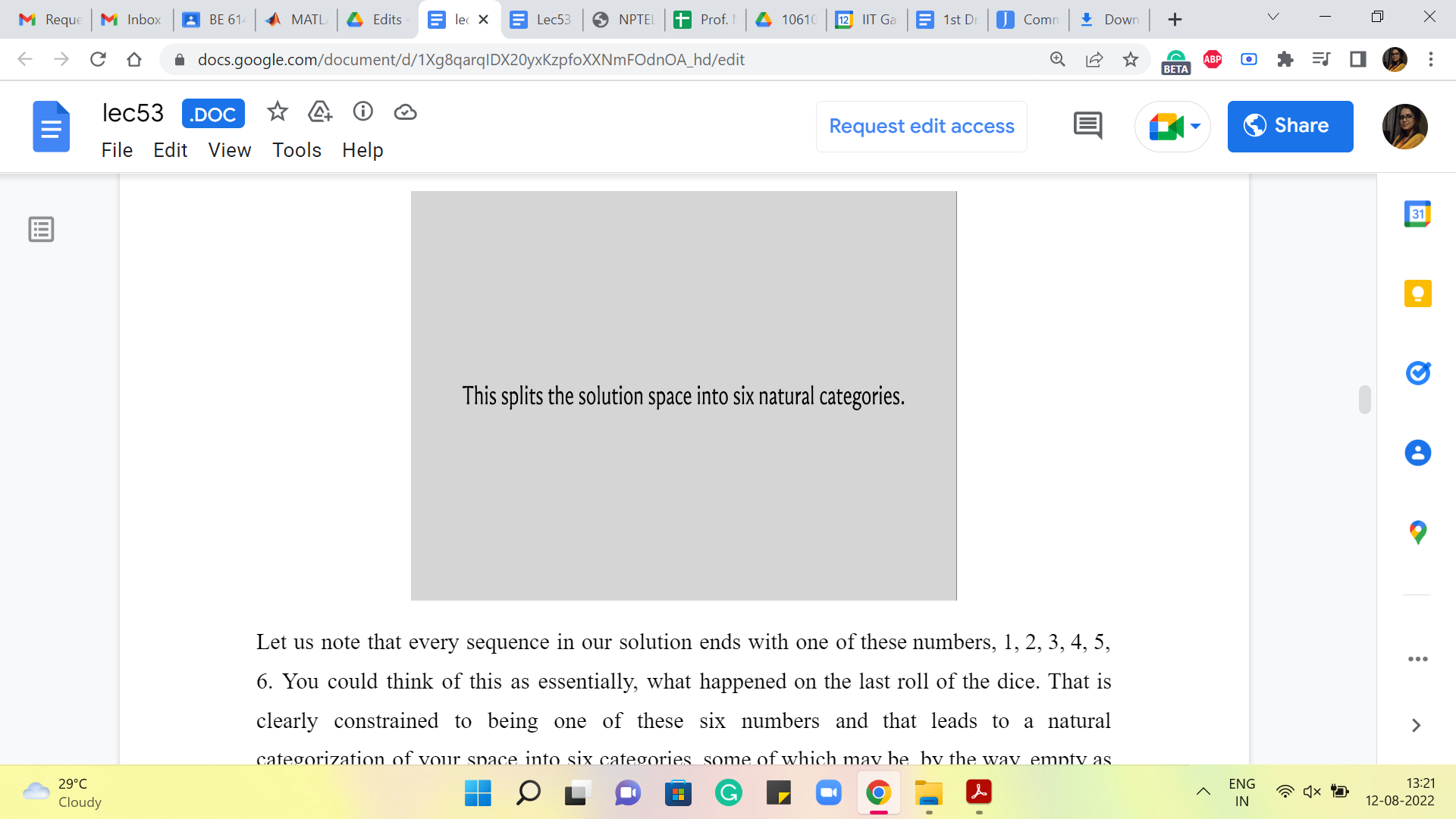1456x819 pixels.
Task: Open the comment history icon
Action: (x=1087, y=126)
